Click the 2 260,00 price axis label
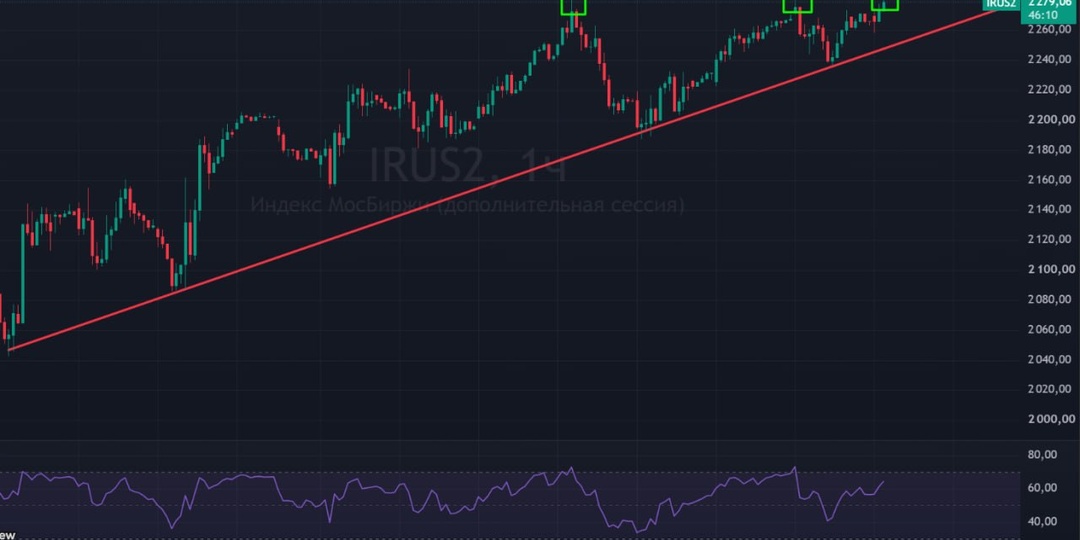The height and width of the screenshot is (540, 1080). (1048, 30)
